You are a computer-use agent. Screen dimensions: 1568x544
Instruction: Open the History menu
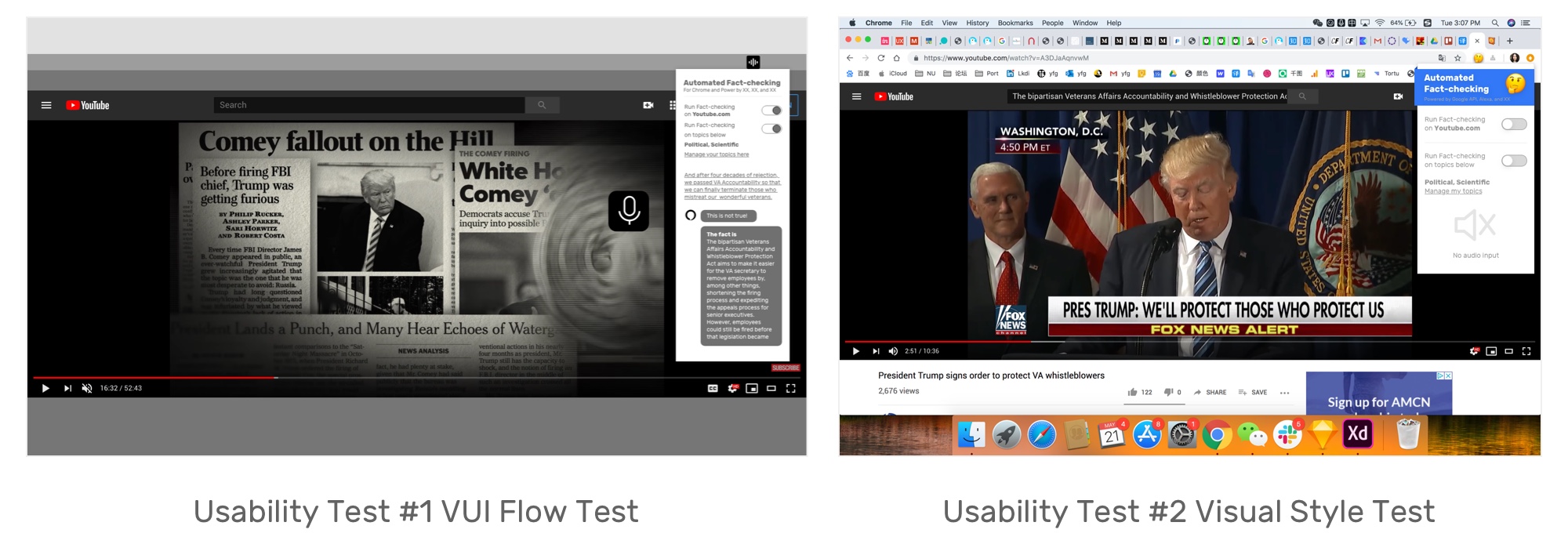[978, 23]
